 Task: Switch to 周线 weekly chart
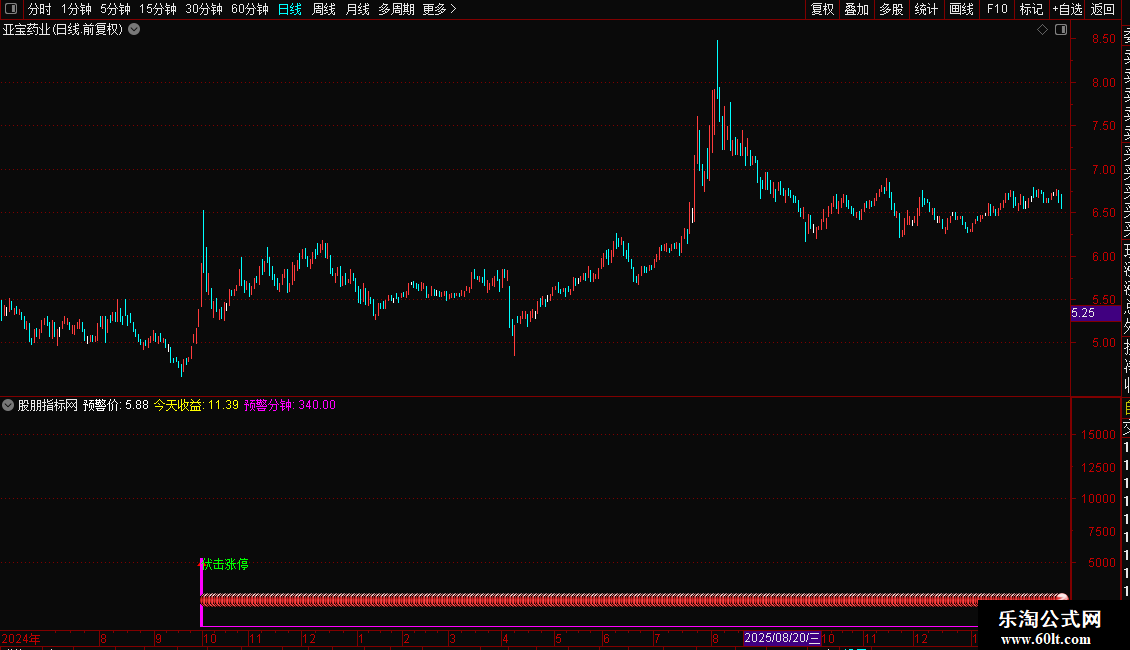(x=324, y=9)
